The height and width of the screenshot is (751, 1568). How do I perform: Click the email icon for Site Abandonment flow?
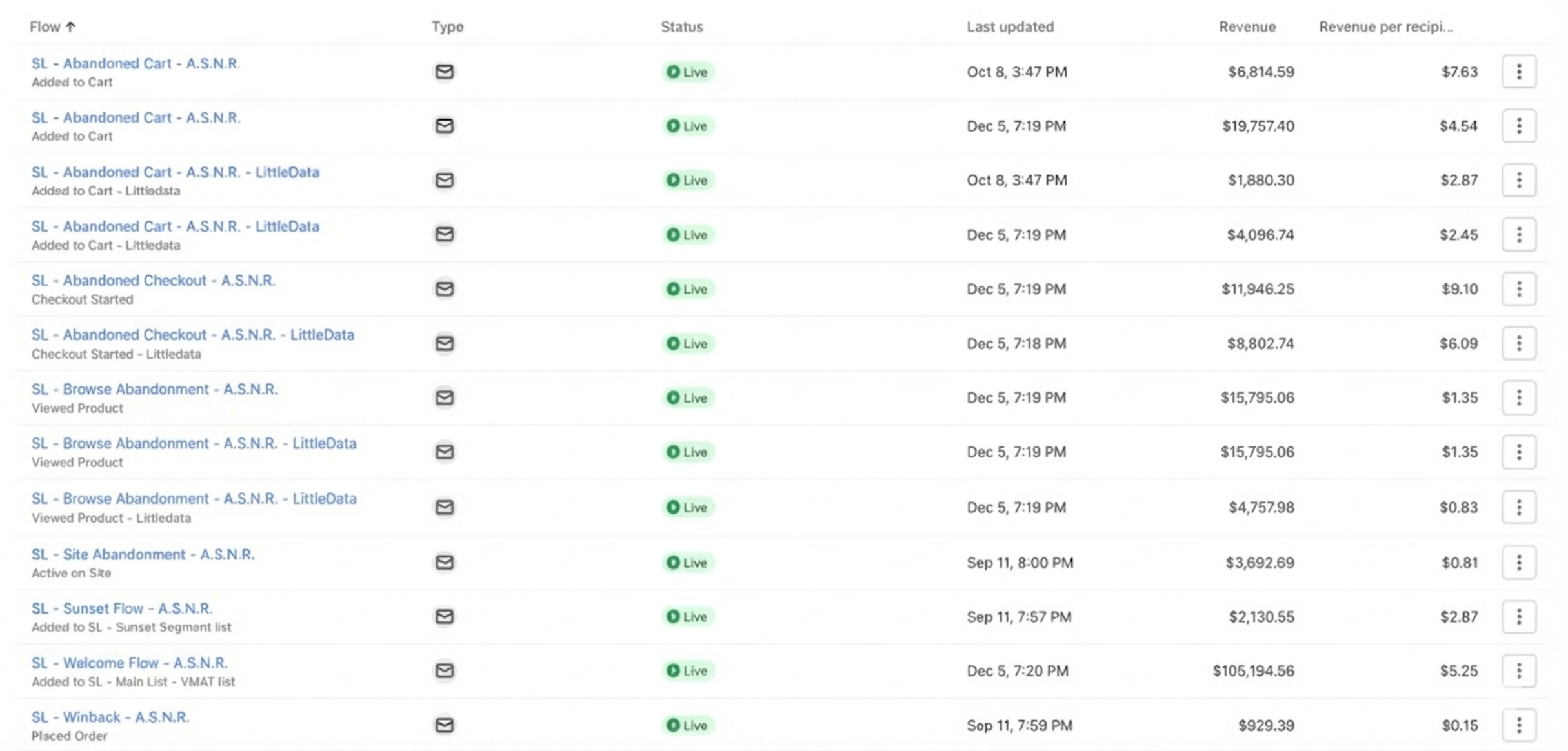444,562
